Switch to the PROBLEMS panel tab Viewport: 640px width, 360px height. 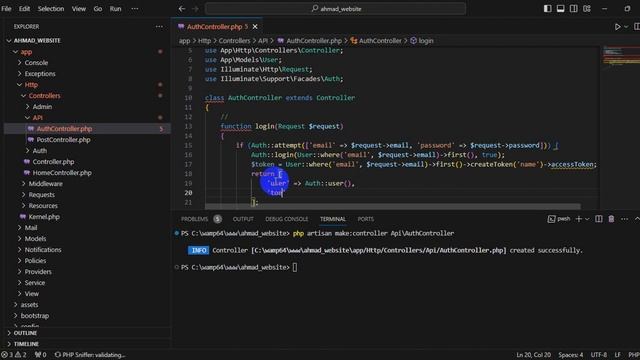[195, 219]
